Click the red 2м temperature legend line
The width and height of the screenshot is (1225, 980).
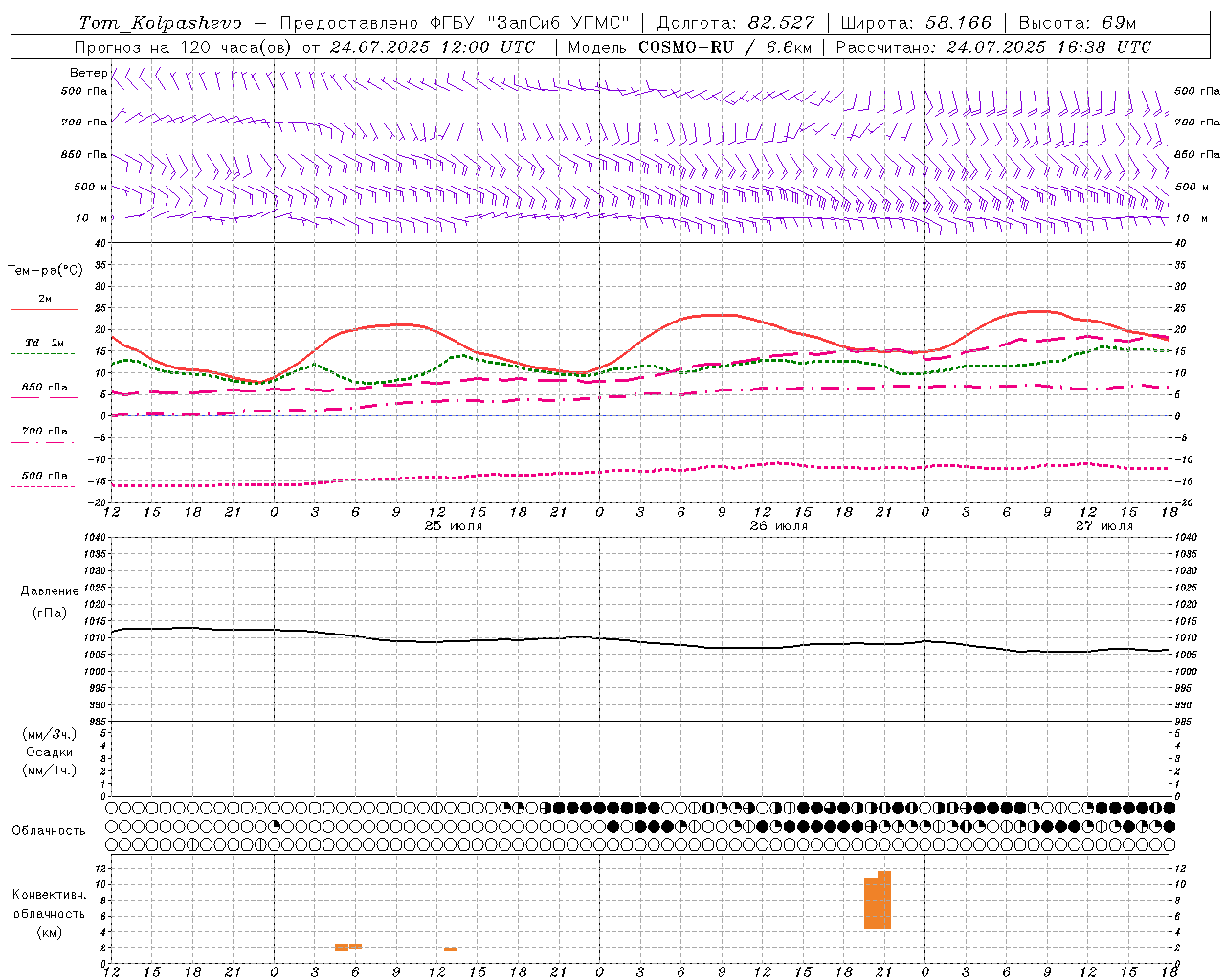point(44,310)
